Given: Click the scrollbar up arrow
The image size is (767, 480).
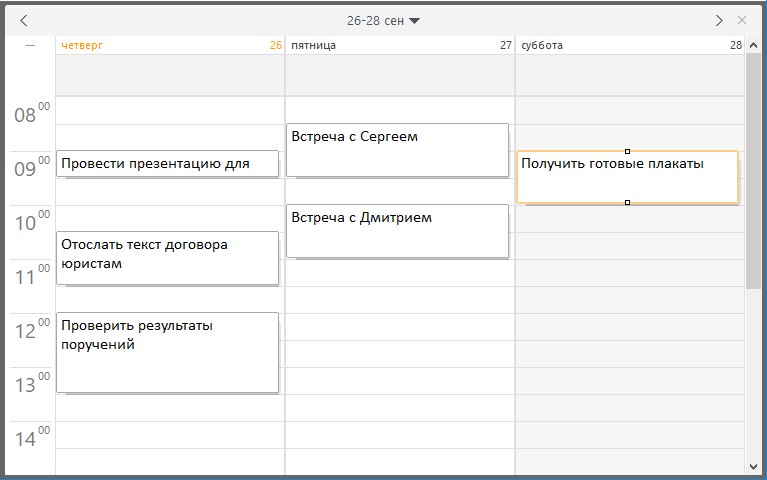Looking at the screenshot, I should click(753, 46).
